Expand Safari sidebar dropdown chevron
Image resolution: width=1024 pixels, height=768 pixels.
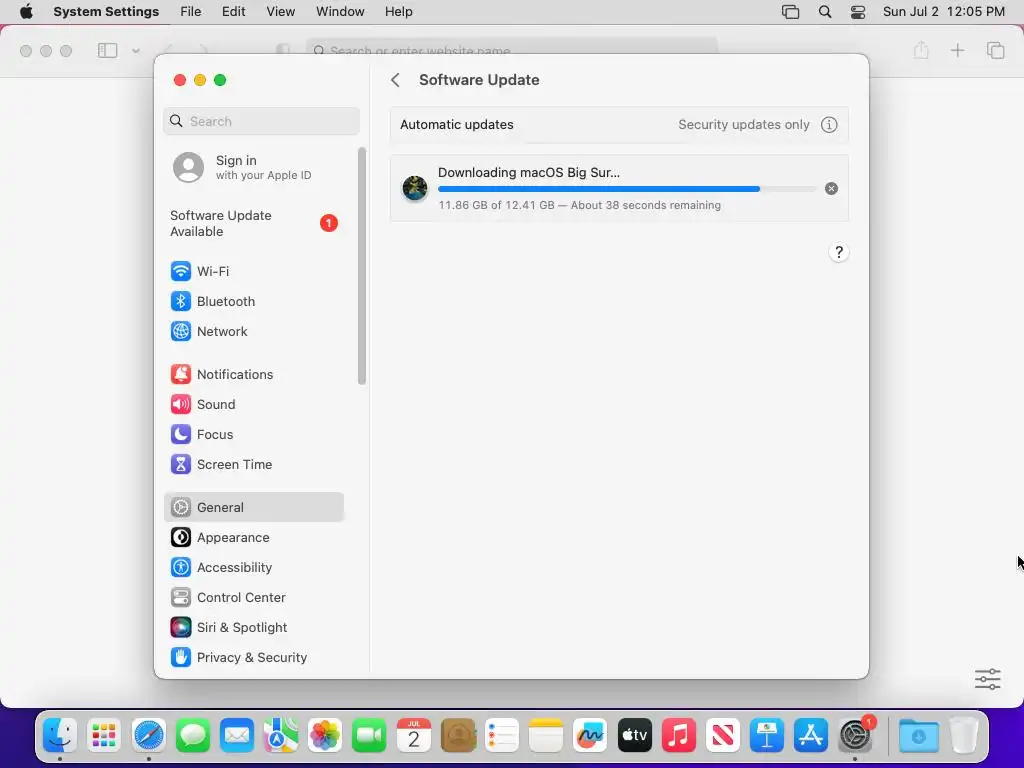coord(136,51)
